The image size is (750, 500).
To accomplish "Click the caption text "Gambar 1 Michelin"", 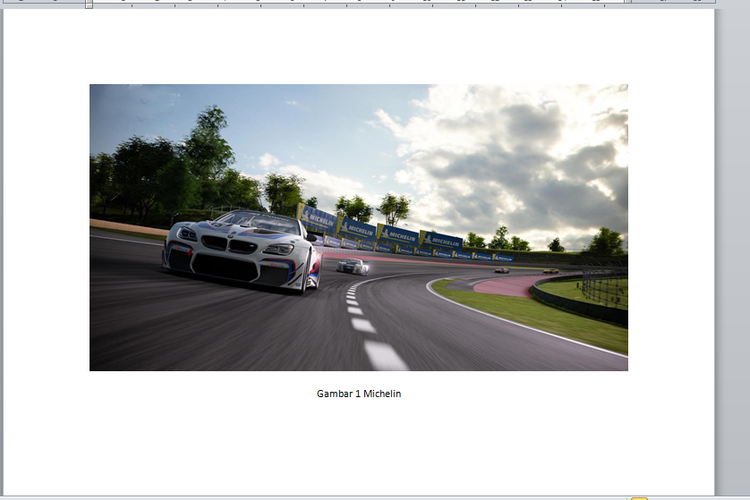I will (x=359, y=394).
